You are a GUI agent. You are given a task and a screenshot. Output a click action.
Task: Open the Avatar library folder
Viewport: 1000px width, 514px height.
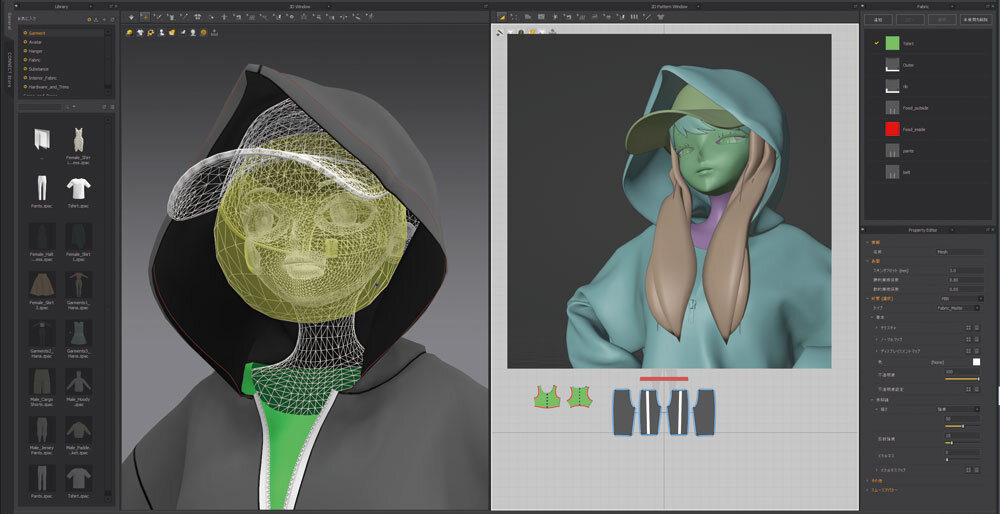click(x=36, y=42)
